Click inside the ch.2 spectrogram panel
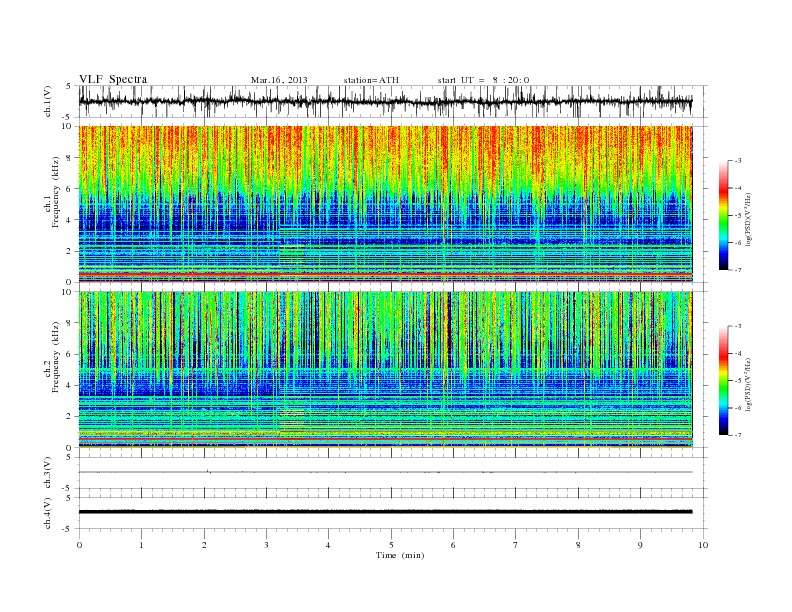 point(385,369)
